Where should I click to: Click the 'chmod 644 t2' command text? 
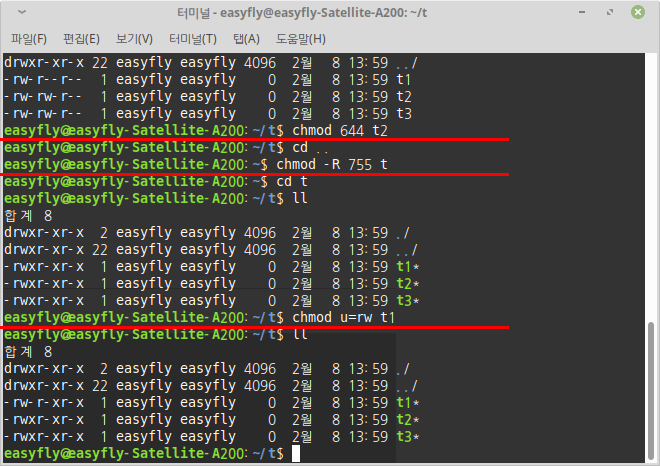[x=340, y=130]
